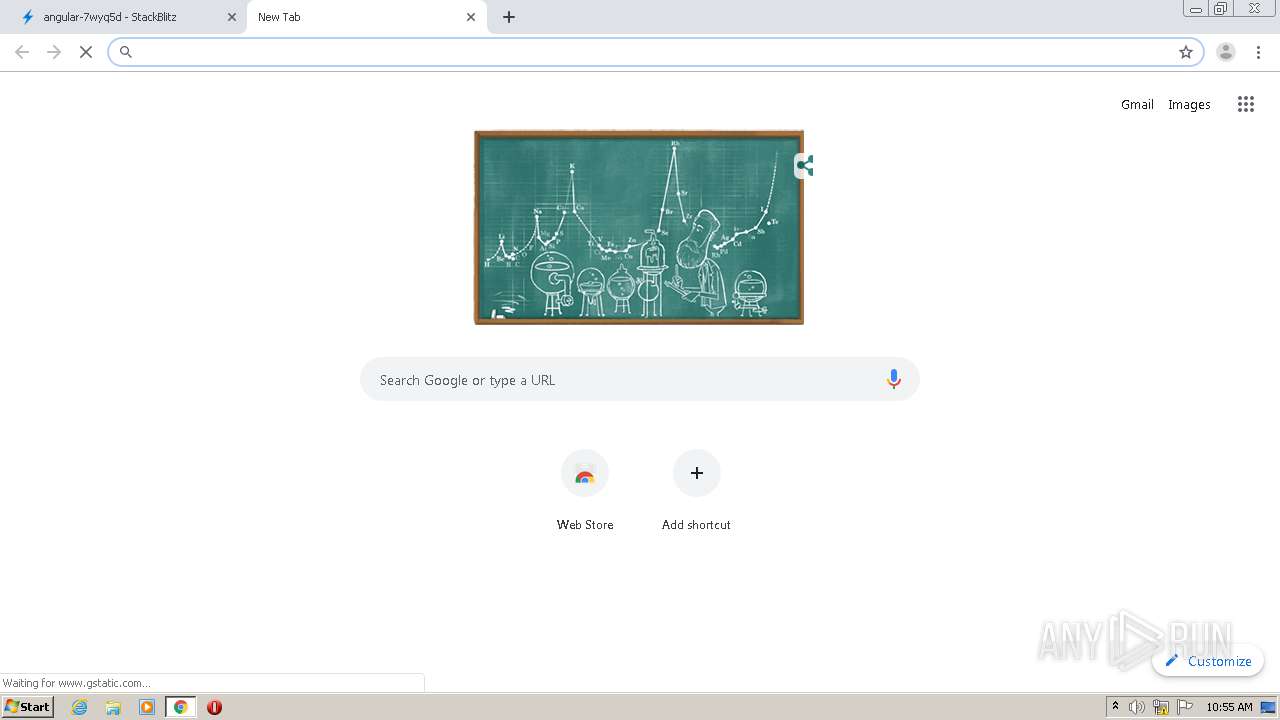The image size is (1280, 720).
Task: Focus the address bar
Action: pos(655,52)
